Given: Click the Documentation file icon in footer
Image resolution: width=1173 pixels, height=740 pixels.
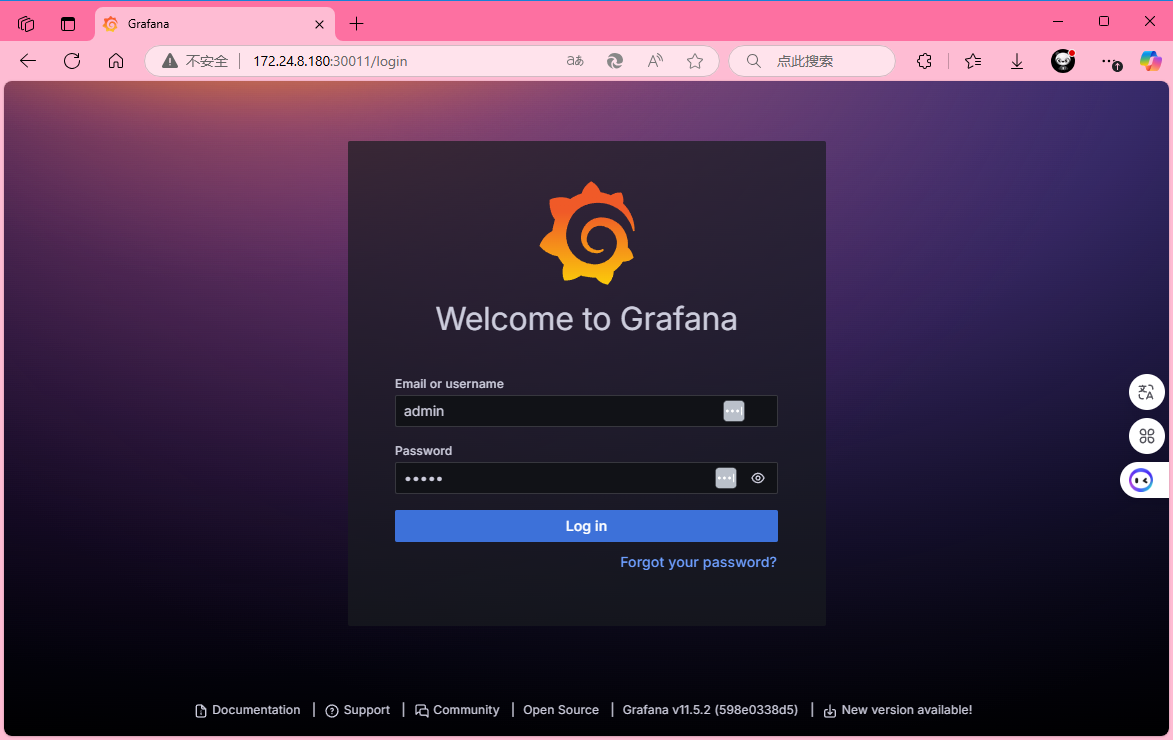Looking at the screenshot, I should (200, 711).
